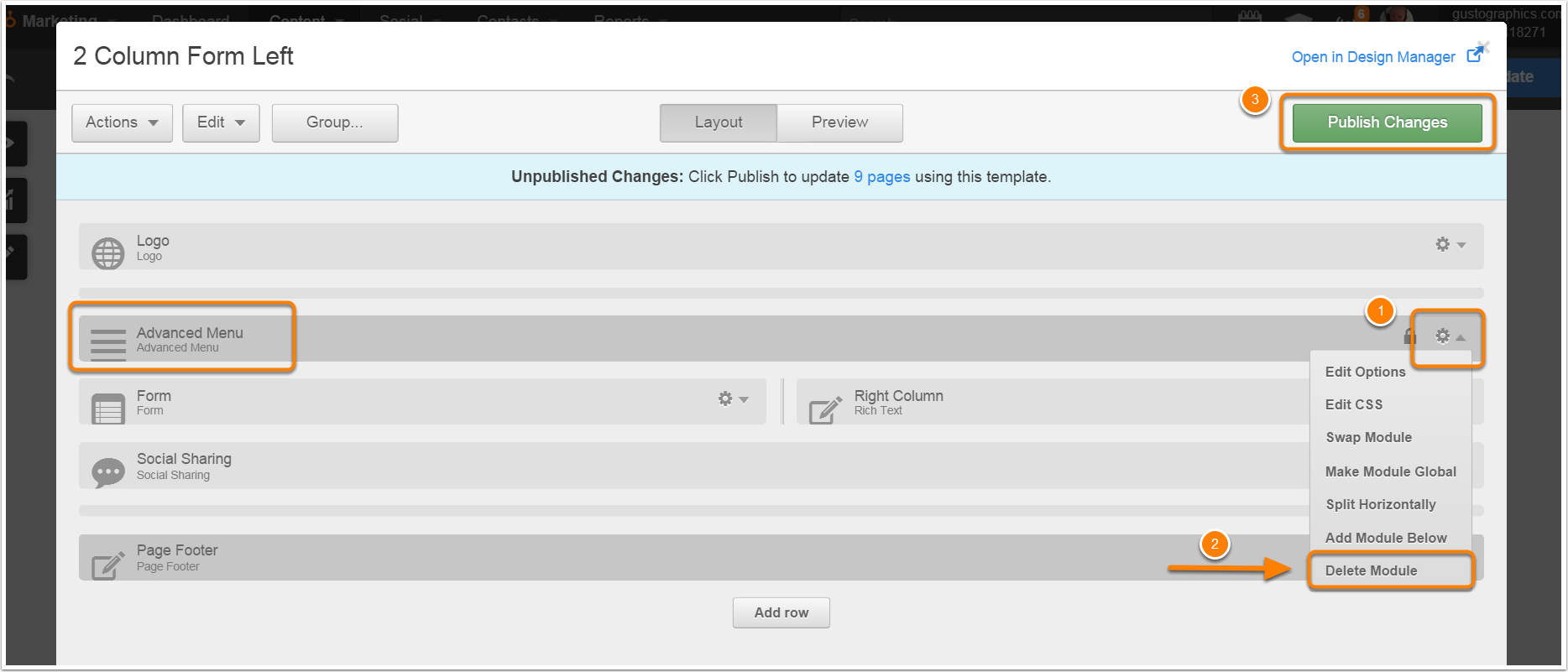1568x672 pixels.
Task: Select the Social Sharing module title
Action: tap(184, 459)
